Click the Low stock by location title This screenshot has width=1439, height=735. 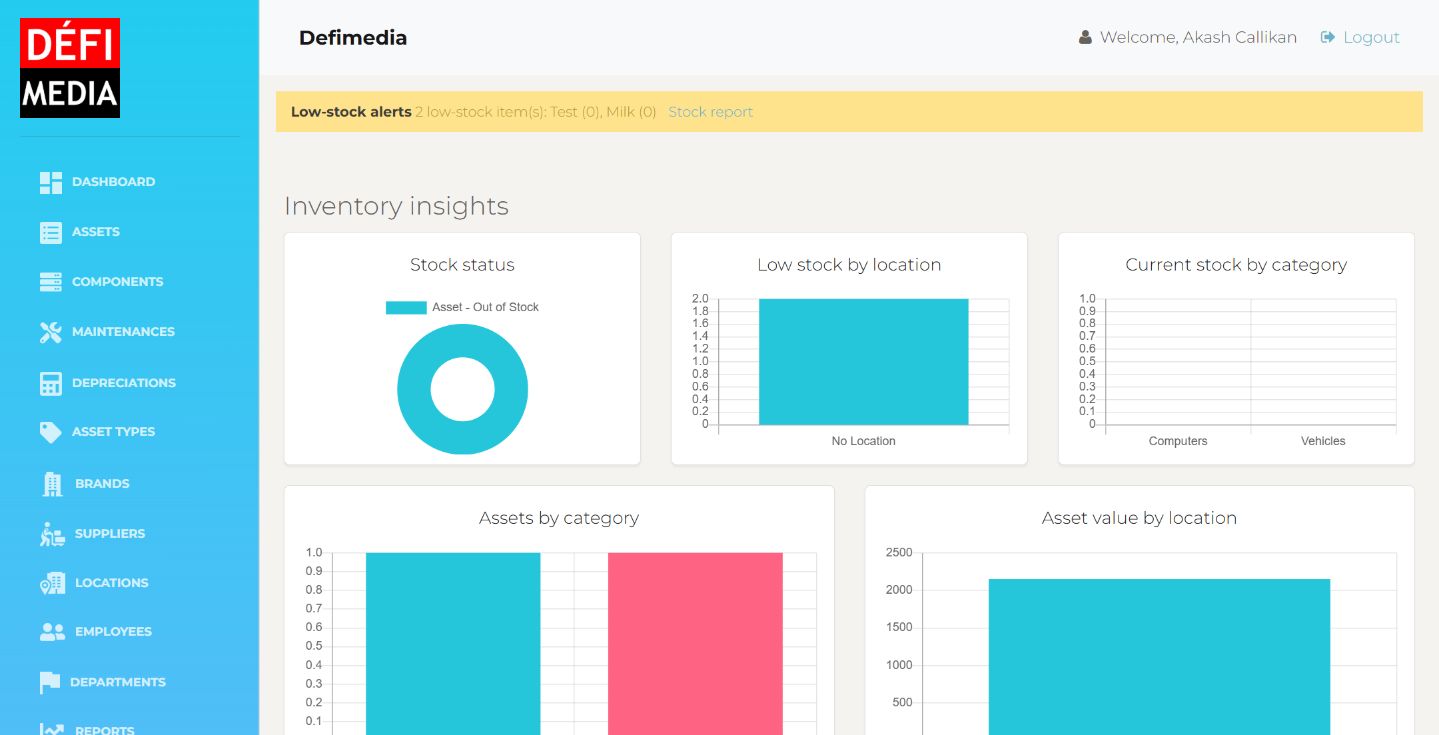(849, 265)
